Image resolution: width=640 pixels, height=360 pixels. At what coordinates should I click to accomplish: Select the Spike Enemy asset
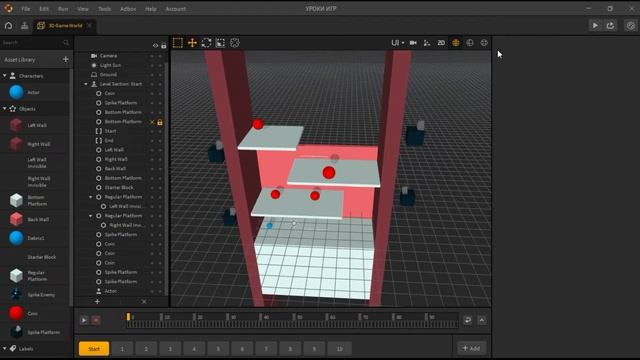(x=33, y=294)
